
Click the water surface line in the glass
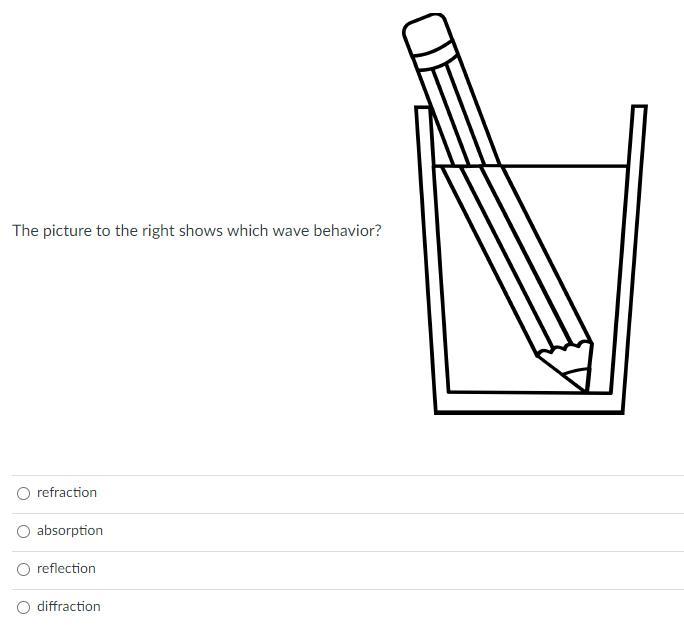pyautogui.click(x=560, y=166)
